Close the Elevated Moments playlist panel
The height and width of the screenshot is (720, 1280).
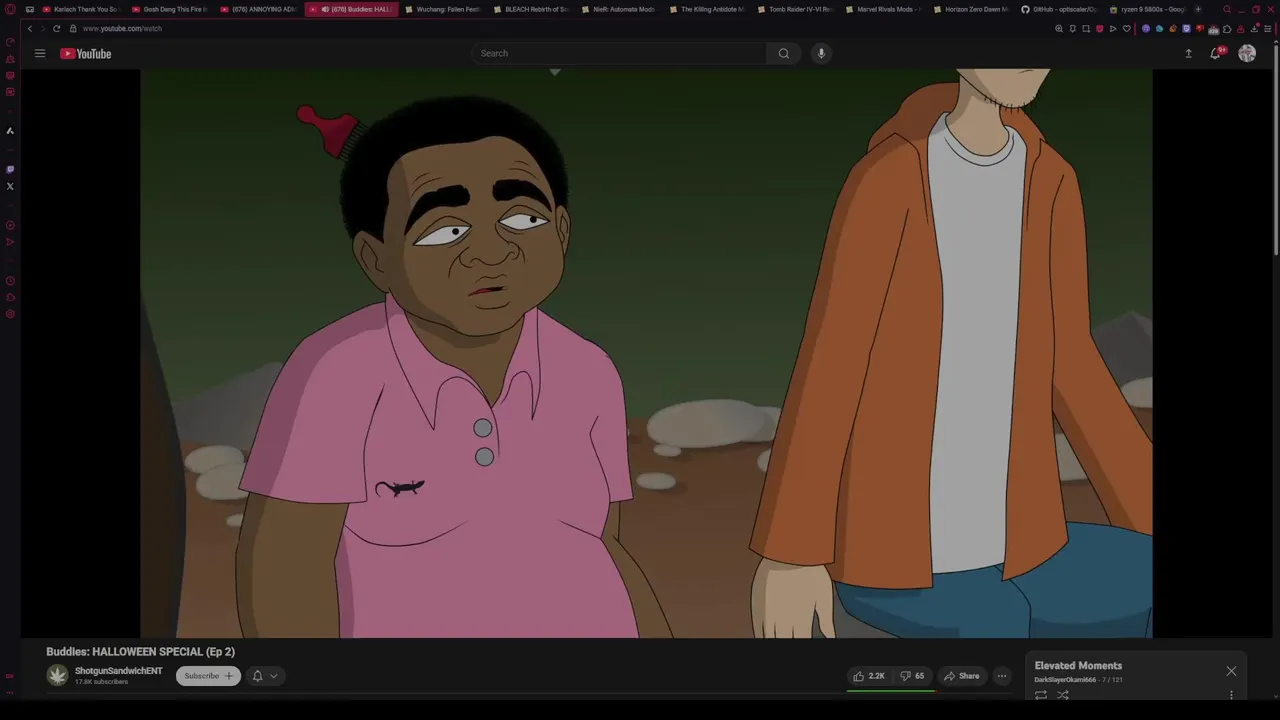[x=1231, y=671]
